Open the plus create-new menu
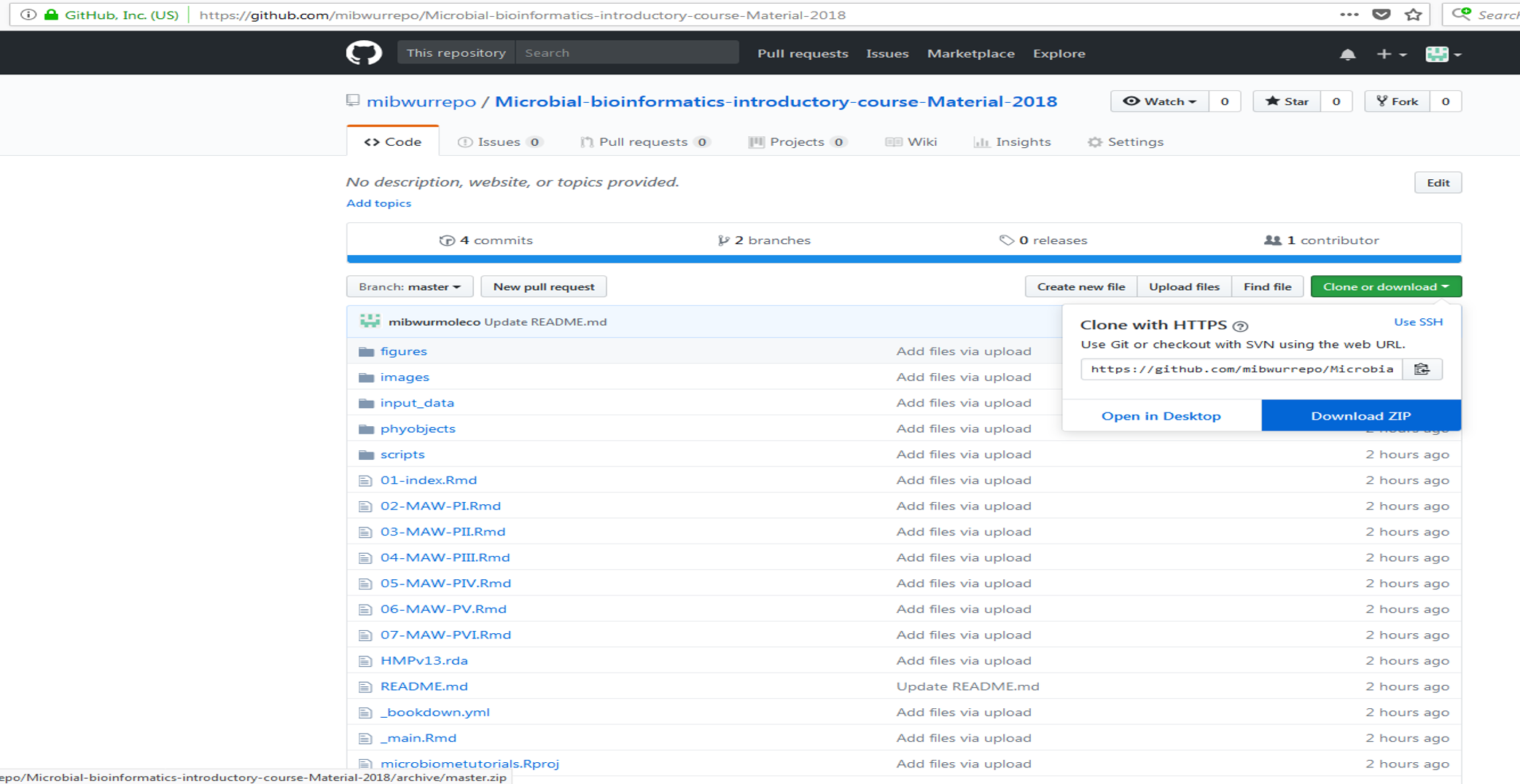Image resolution: width=1520 pixels, height=784 pixels. 1391,54
